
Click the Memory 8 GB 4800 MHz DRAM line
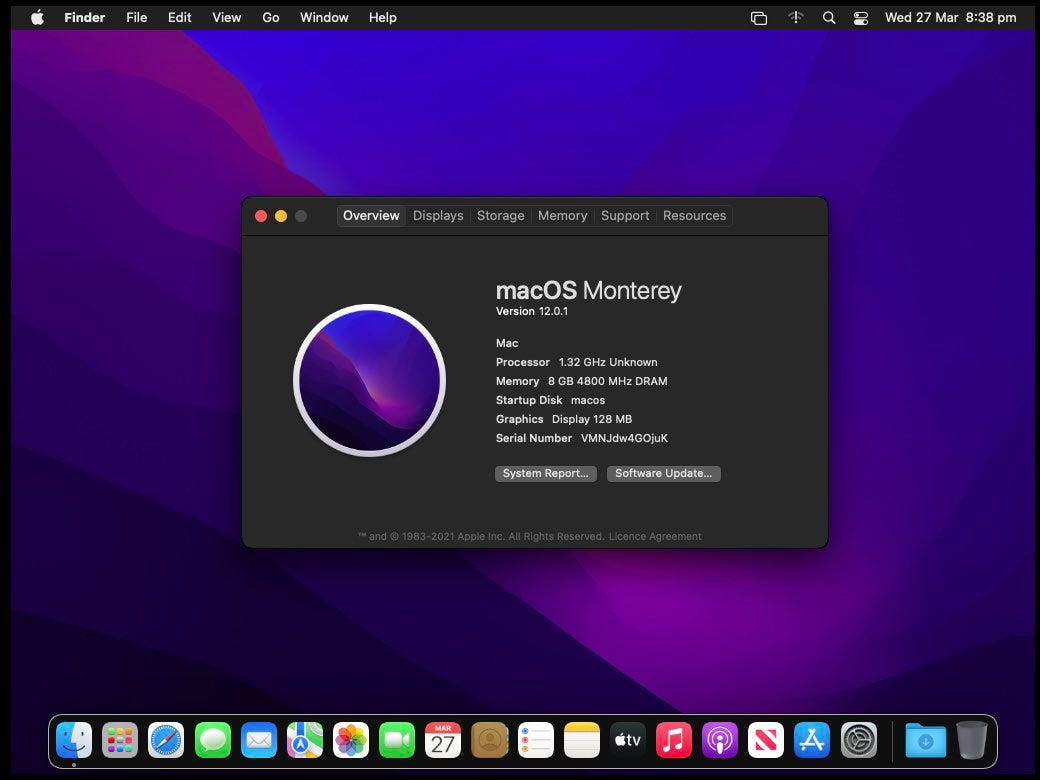(582, 381)
